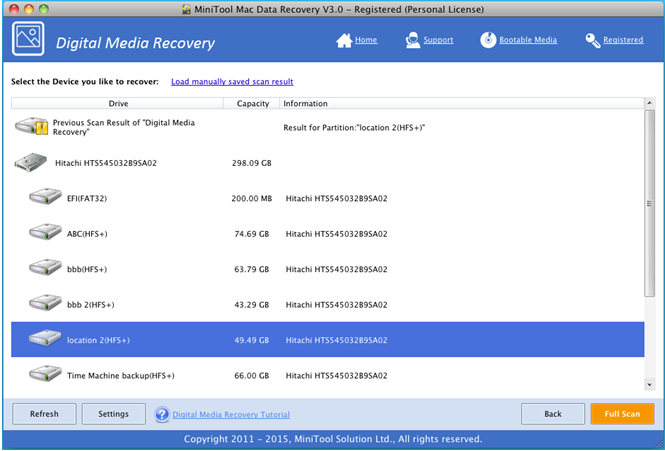Click the 66.00 GB capacity value
This screenshot has width=665, height=451.
pyautogui.click(x=251, y=375)
